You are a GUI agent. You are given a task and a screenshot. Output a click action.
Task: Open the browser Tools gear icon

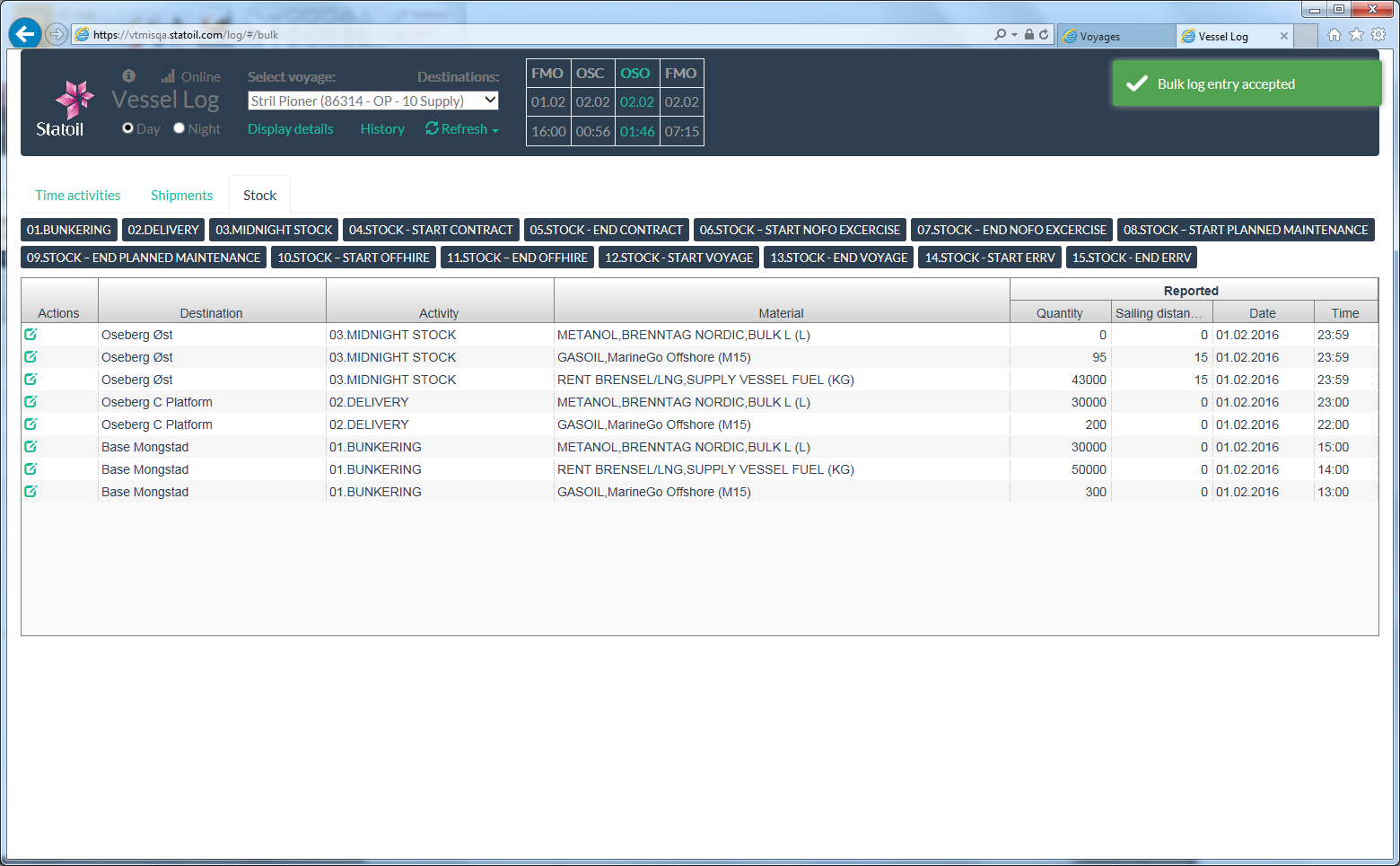pos(1378,34)
